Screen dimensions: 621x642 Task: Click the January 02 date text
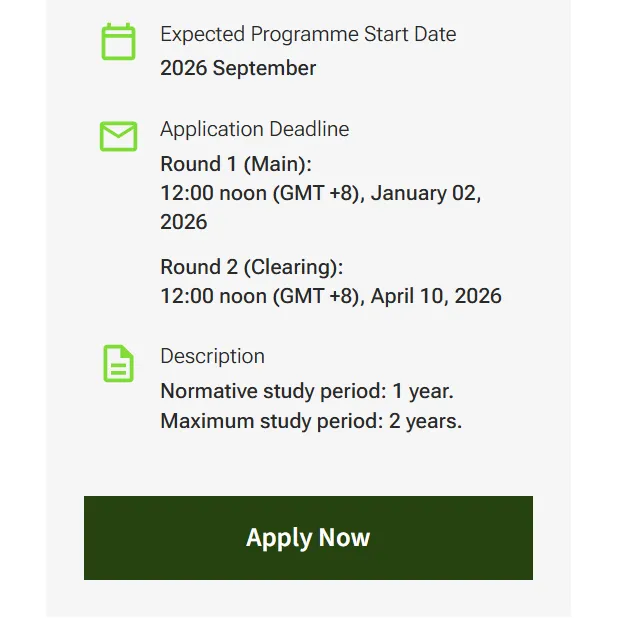tap(425, 193)
